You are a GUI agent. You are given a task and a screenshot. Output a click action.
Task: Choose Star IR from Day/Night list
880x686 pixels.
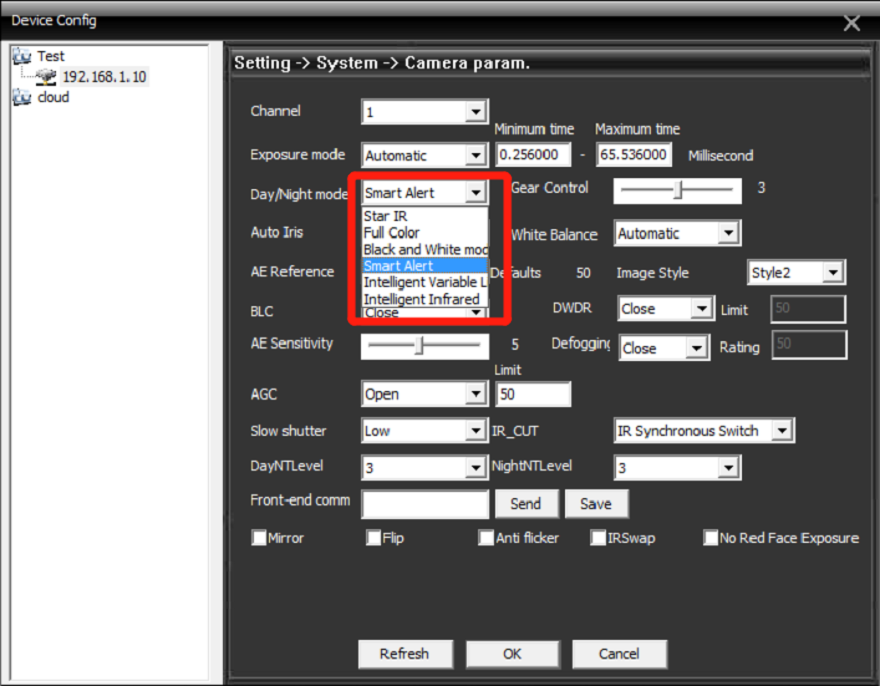click(386, 216)
